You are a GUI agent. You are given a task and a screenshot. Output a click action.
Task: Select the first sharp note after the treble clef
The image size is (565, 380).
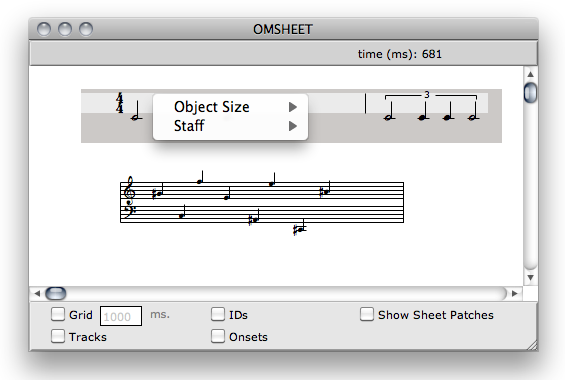pos(157,191)
